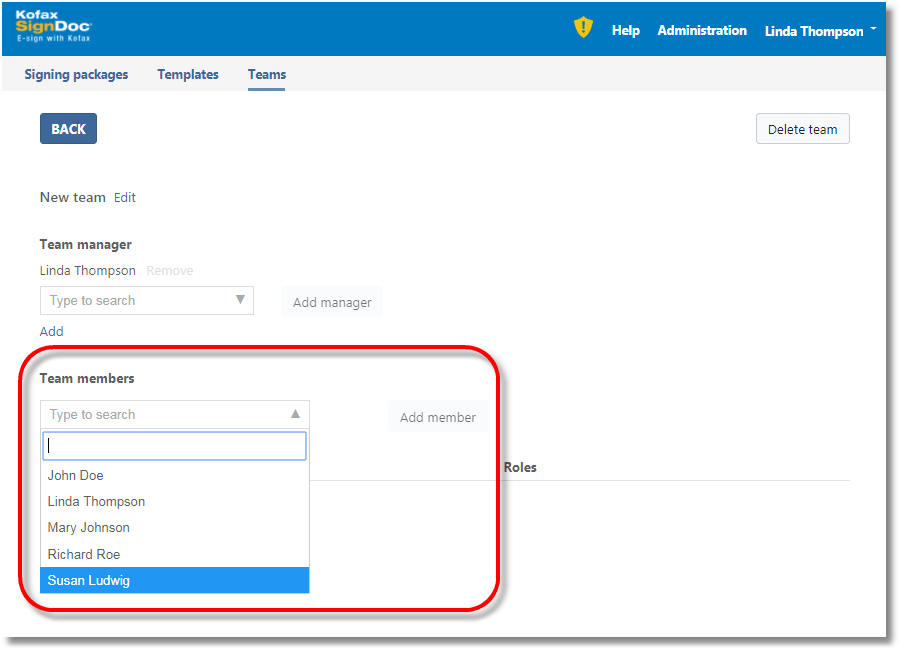
Task: Switch to the Templates tab
Action: 188,75
